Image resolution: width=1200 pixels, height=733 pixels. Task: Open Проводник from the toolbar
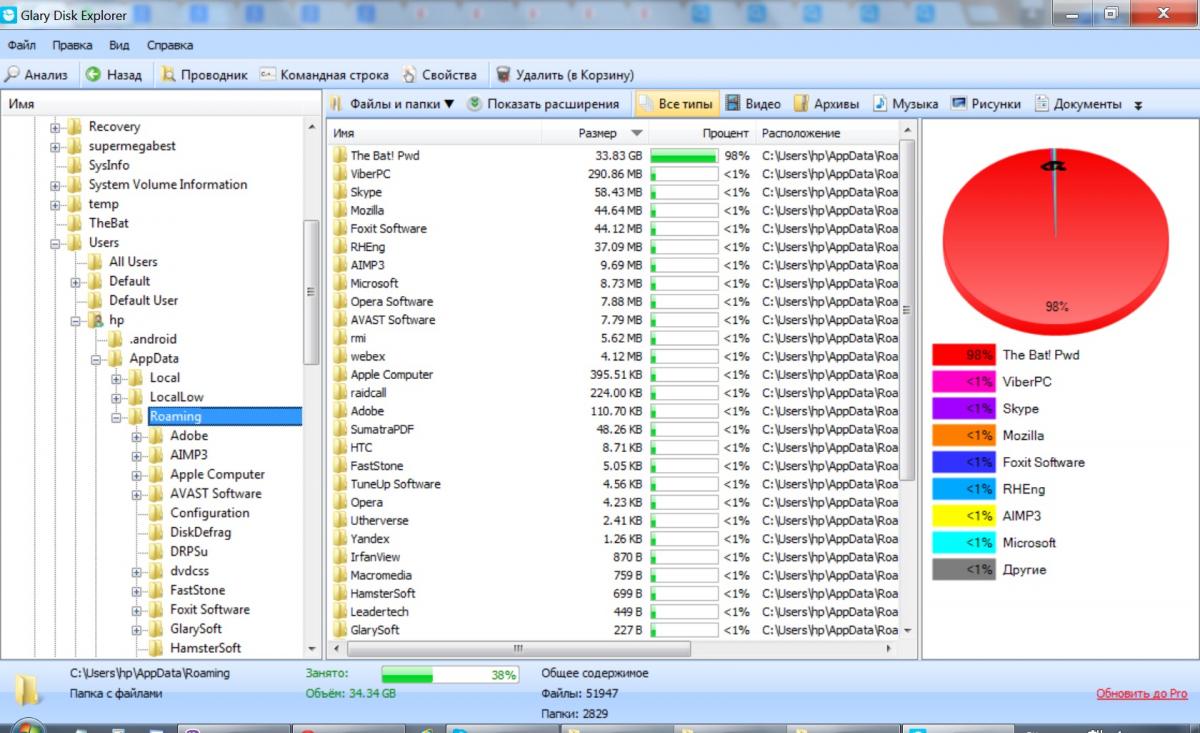pos(204,75)
